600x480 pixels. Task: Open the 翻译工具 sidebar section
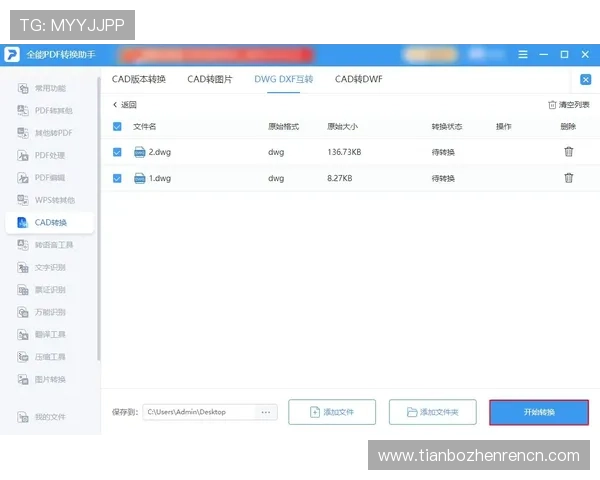[x=41, y=335]
